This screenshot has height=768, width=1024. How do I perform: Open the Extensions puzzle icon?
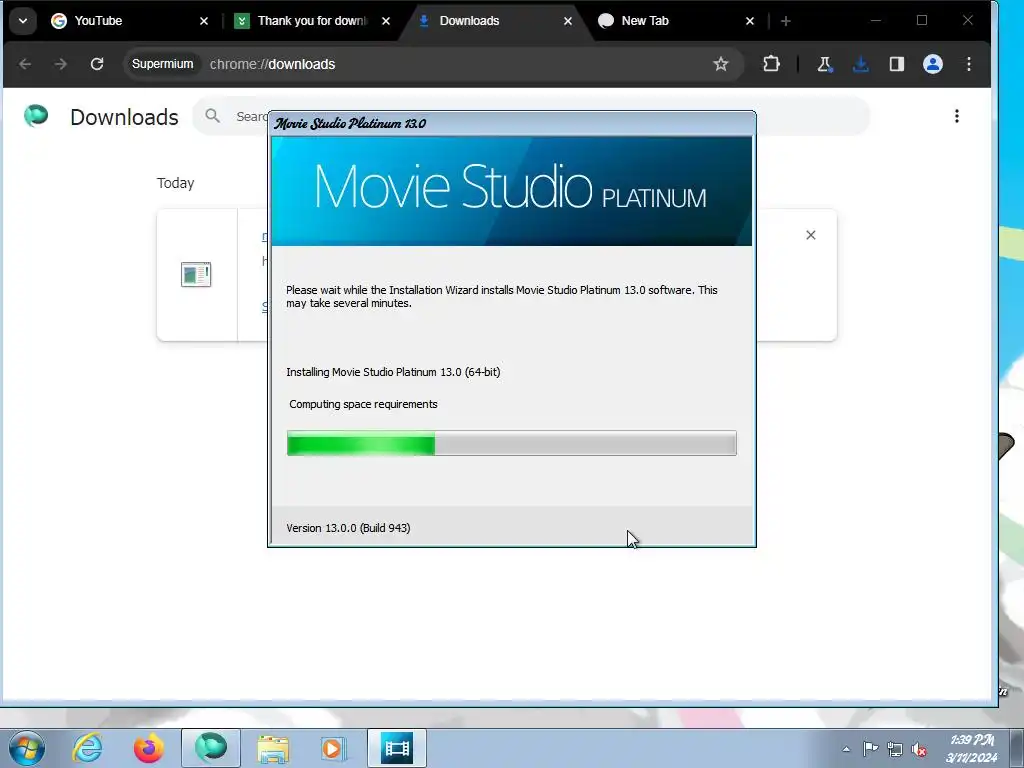coord(771,64)
